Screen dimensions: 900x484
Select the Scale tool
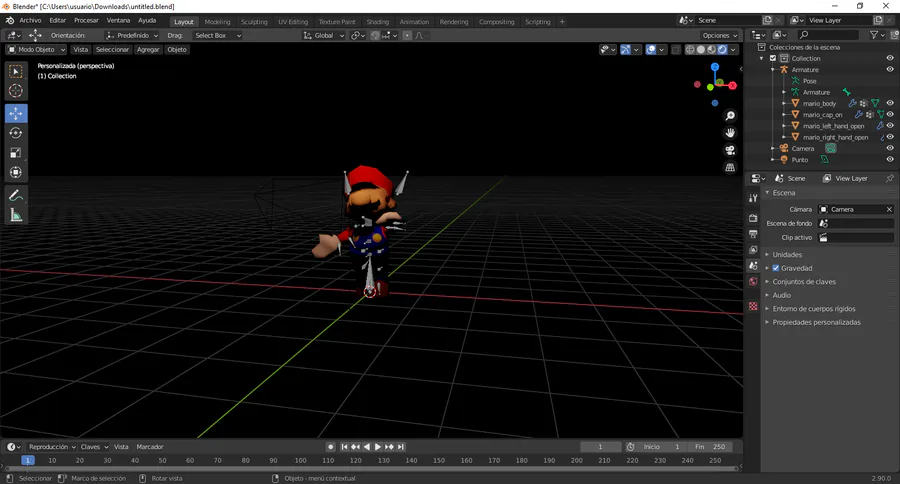coord(16,153)
